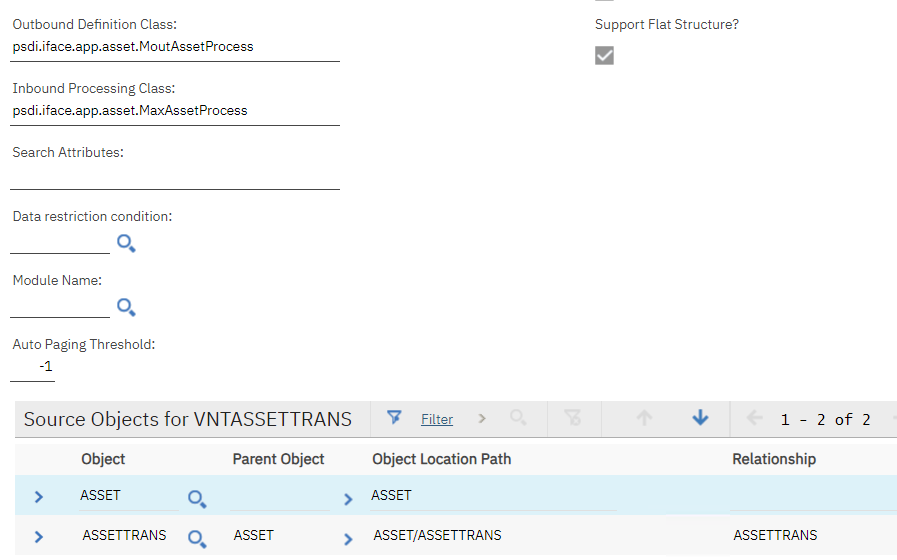The width and height of the screenshot is (897, 560).
Task: Sort by Object column header
Action: pos(103,459)
